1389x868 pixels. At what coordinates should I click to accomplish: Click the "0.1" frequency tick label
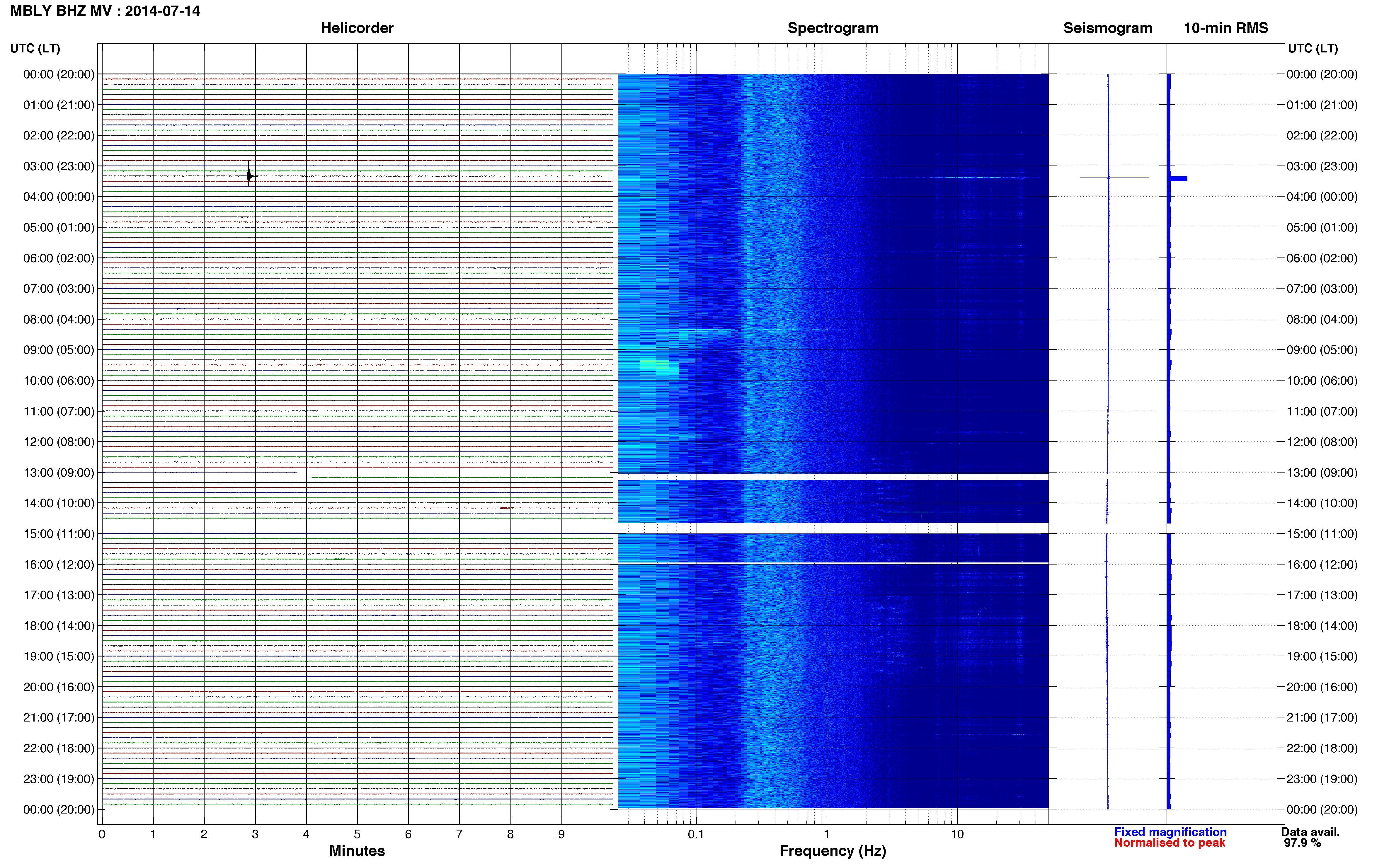point(696,834)
